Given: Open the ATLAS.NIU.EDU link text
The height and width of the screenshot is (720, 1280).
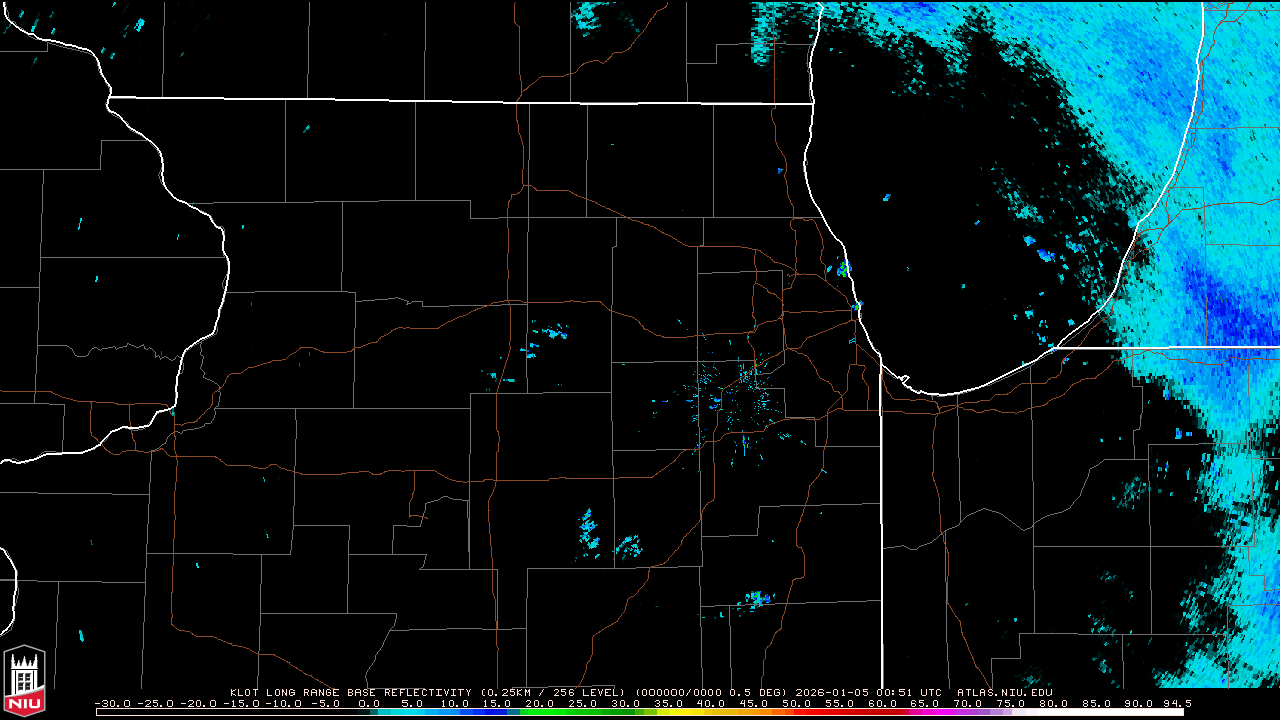Looking at the screenshot, I should coord(1004,692).
